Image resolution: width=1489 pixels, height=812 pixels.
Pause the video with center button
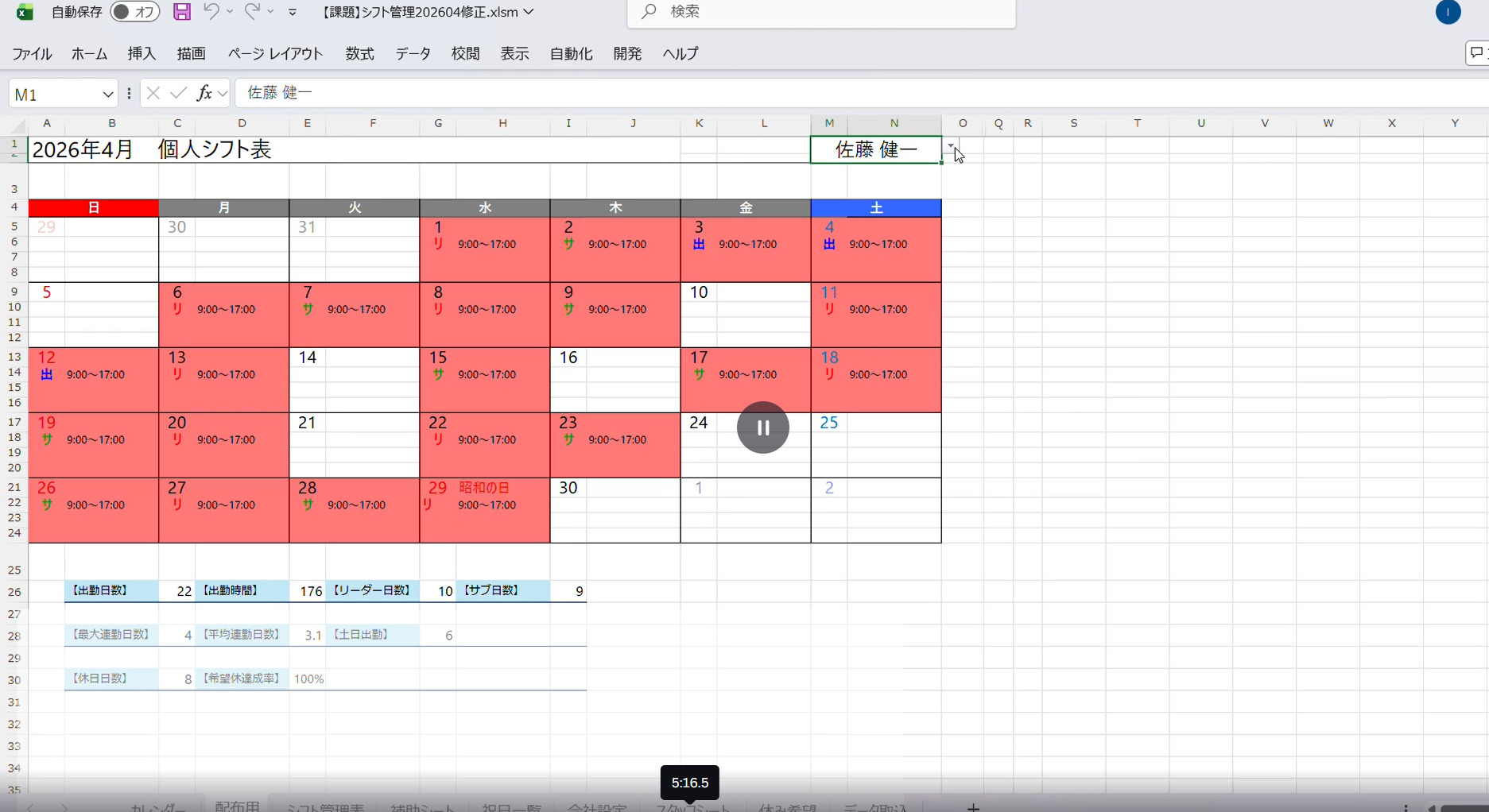pos(762,427)
